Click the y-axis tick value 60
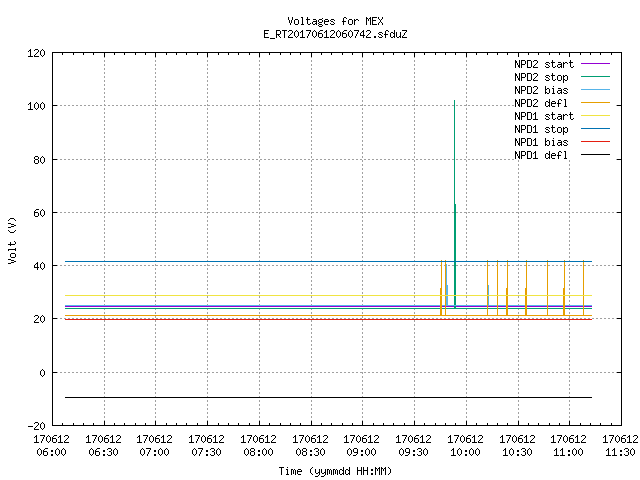The image size is (640, 480). coord(39,213)
